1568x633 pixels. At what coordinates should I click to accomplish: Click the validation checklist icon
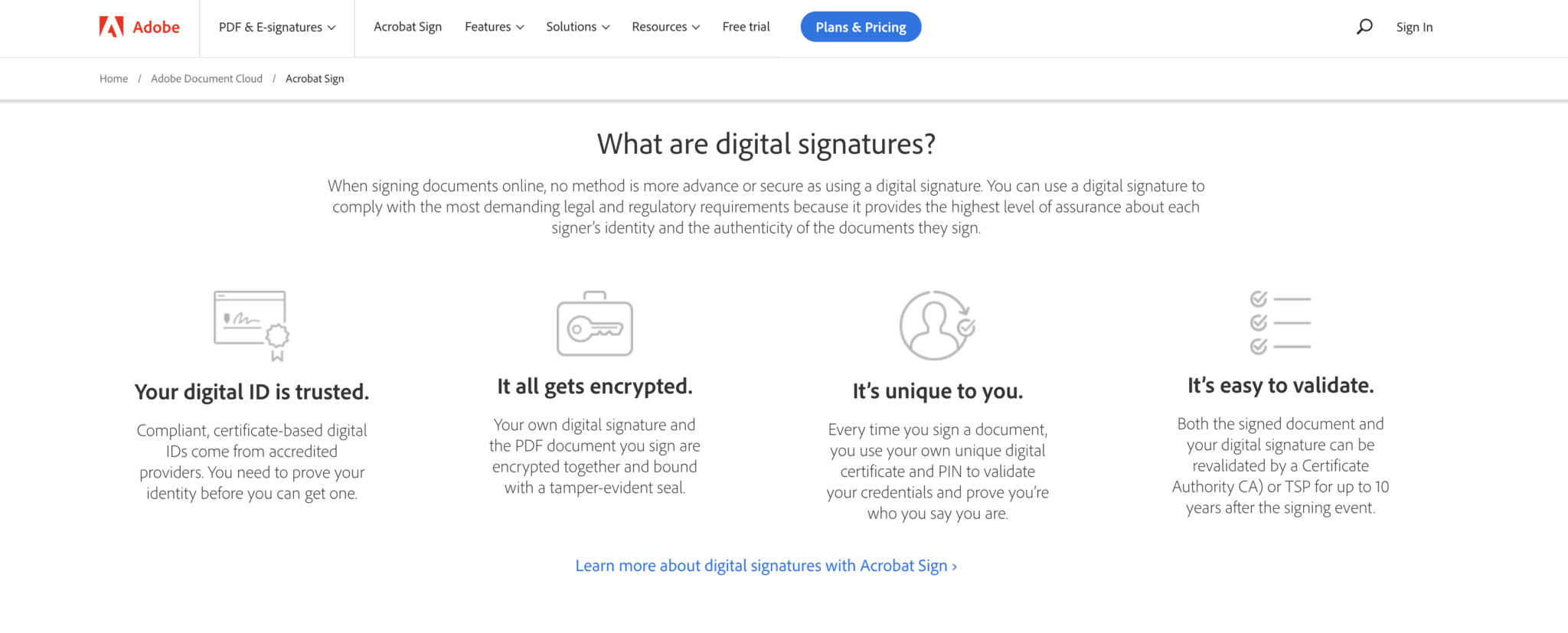1280,322
